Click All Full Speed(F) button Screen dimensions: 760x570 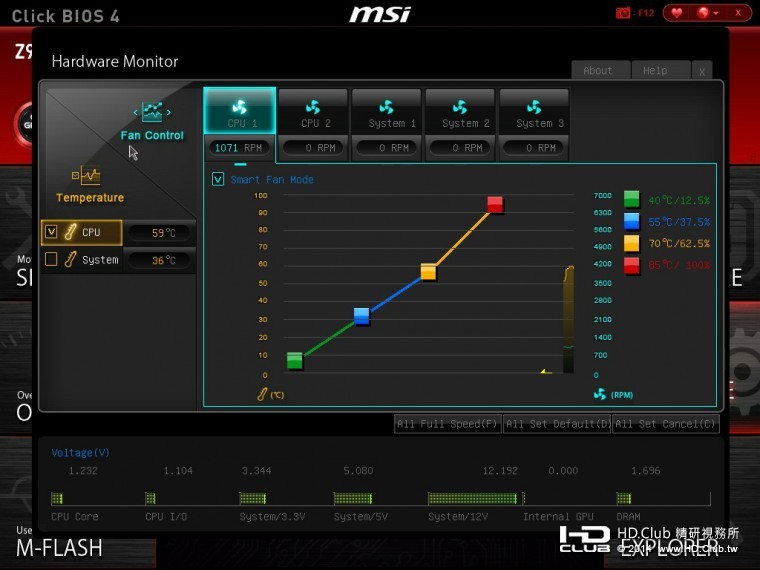point(447,424)
